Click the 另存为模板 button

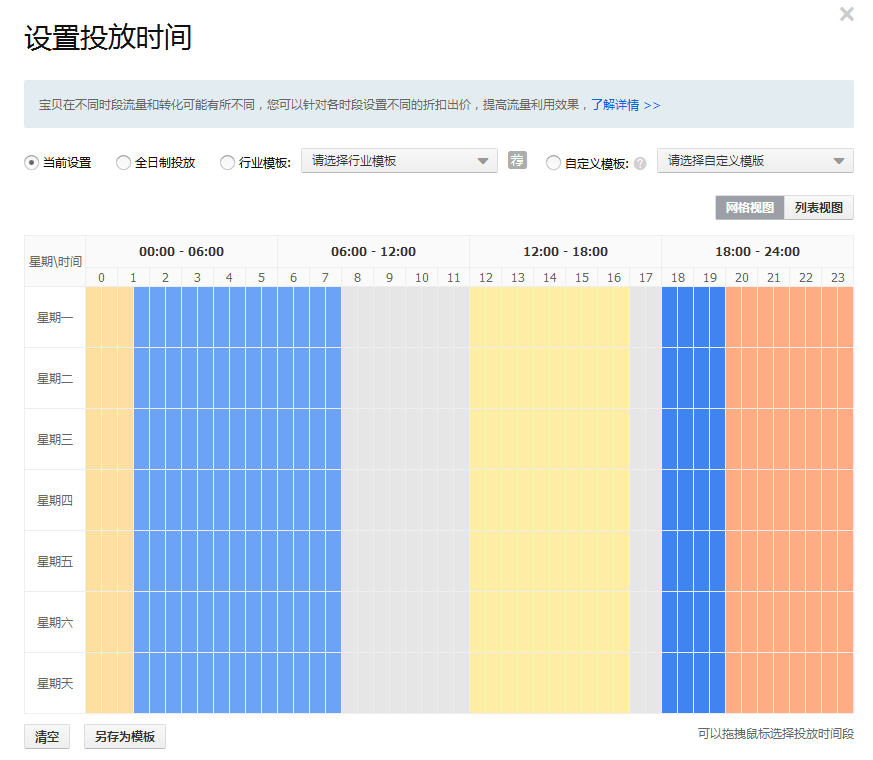124,737
